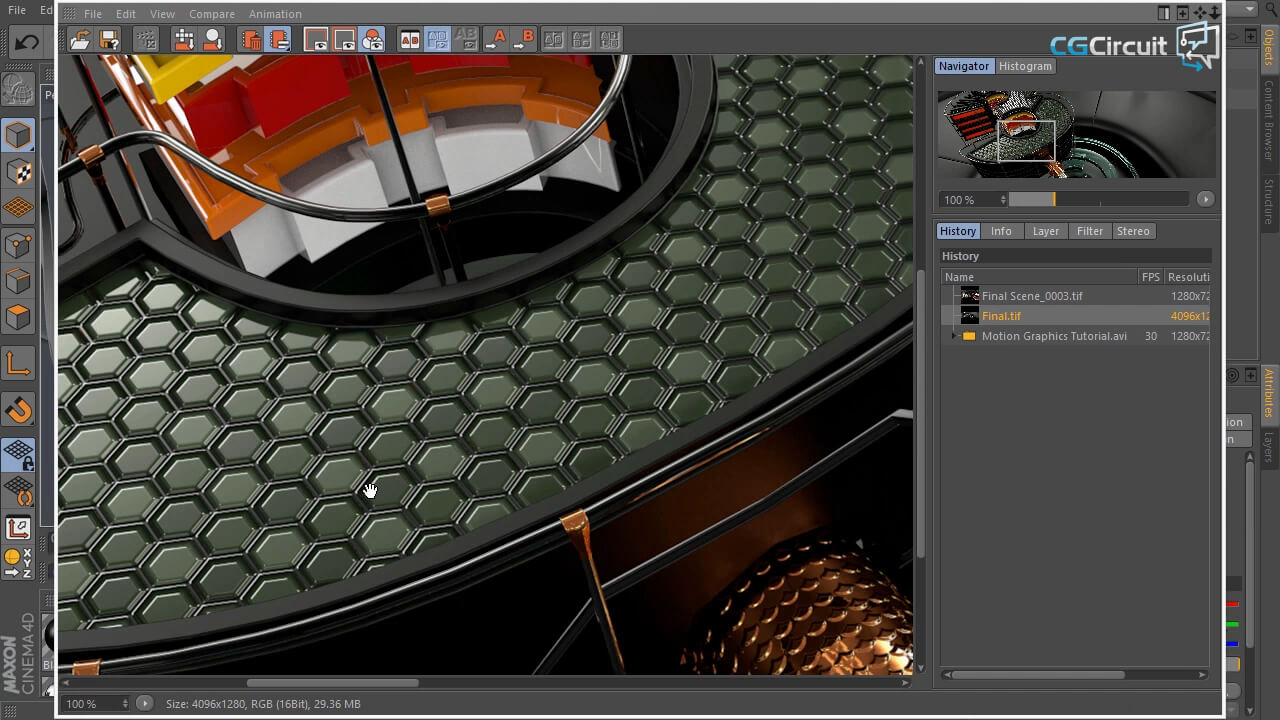Click the Navigator preview thumbnail
The width and height of the screenshot is (1280, 720).
click(1076, 134)
